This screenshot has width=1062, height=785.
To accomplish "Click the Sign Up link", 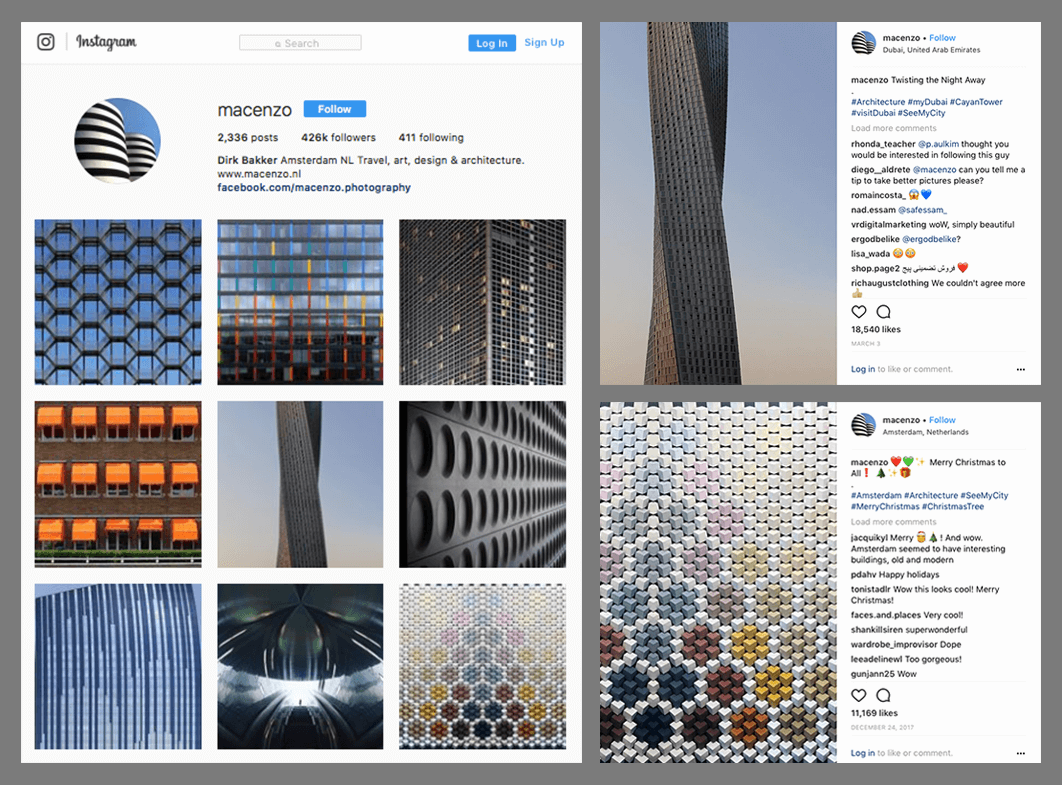I will [544, 42].
